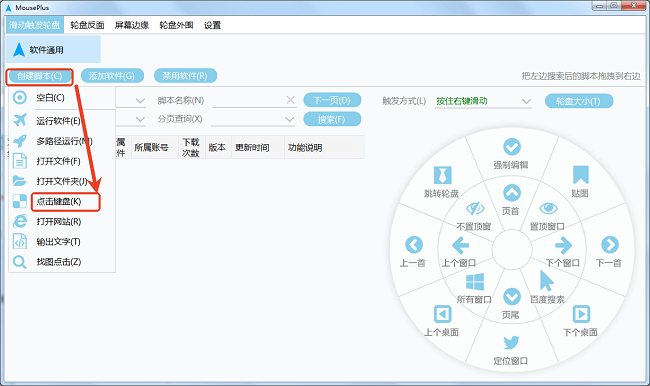Choose the 空白(C) blank script icon
The height and width of the screenshot is (386, 650).
tap(19, 97)
